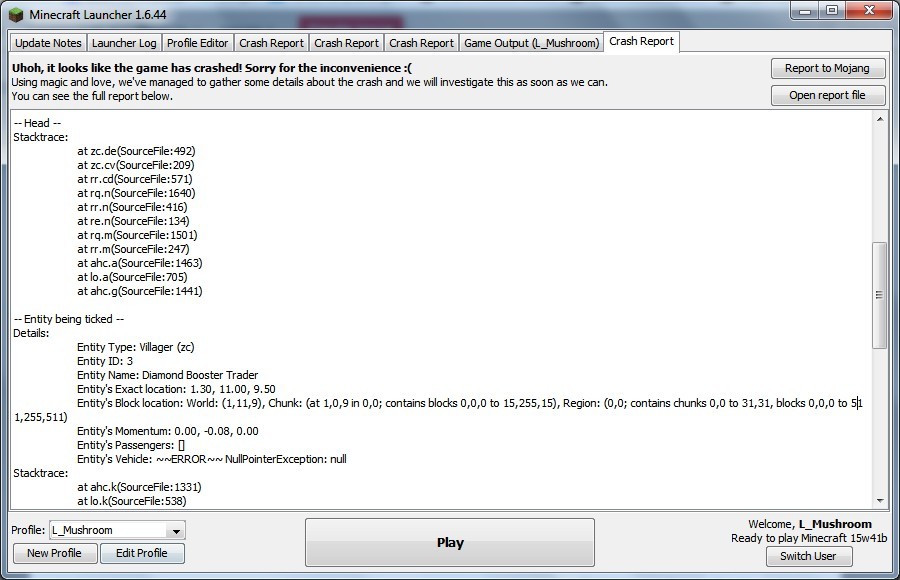Select the third Crash Report tab
Screen dimensions: 900x580
pos(421,43)
